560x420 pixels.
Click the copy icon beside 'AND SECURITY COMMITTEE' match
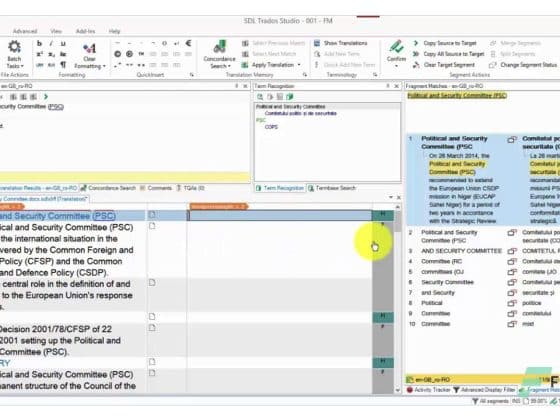tap(512, 251)
